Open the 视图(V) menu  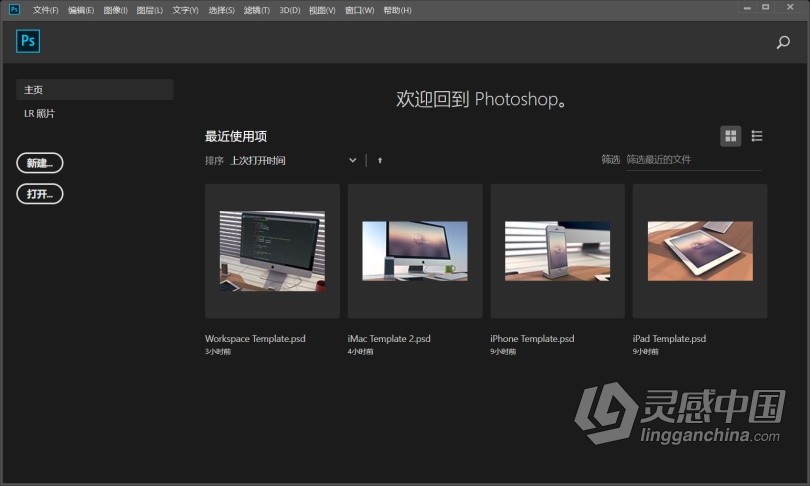(x=322, y=10)
